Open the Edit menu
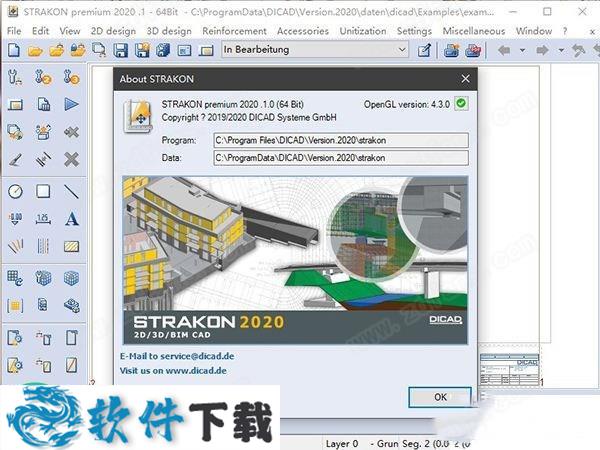 (40, 31)
